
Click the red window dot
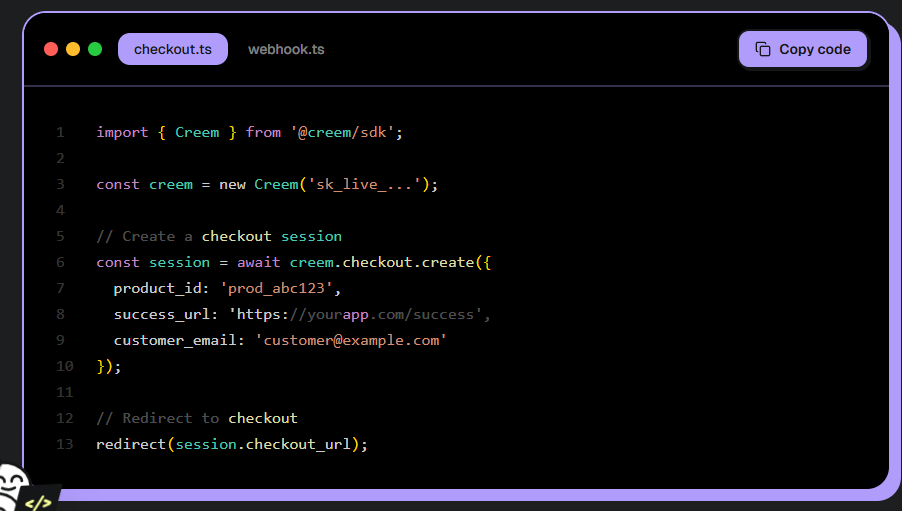[x=51, y=49]
